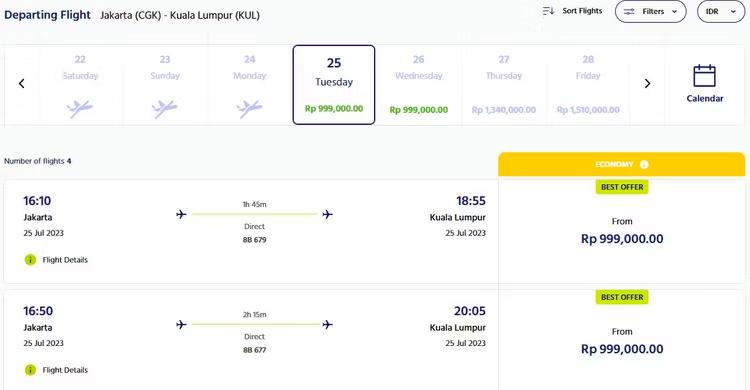Open Flight Details info icon for 16:50 flight
750x390 pixels.
[x=30, y=370]
